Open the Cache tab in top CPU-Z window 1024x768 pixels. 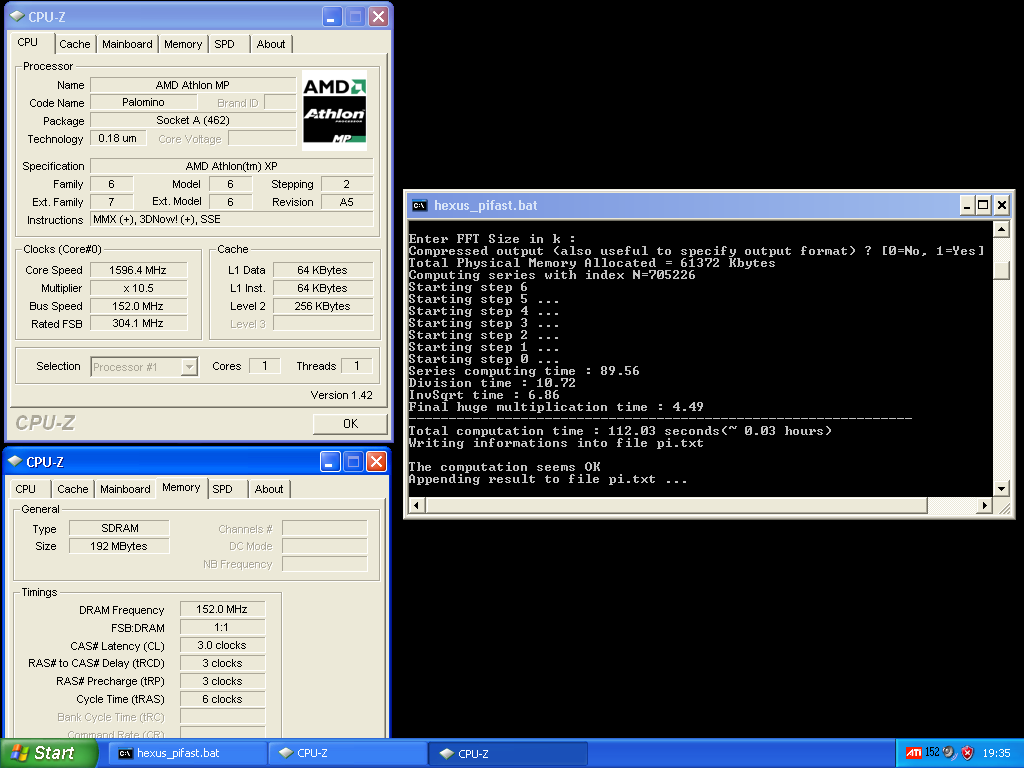pos(74,44)
